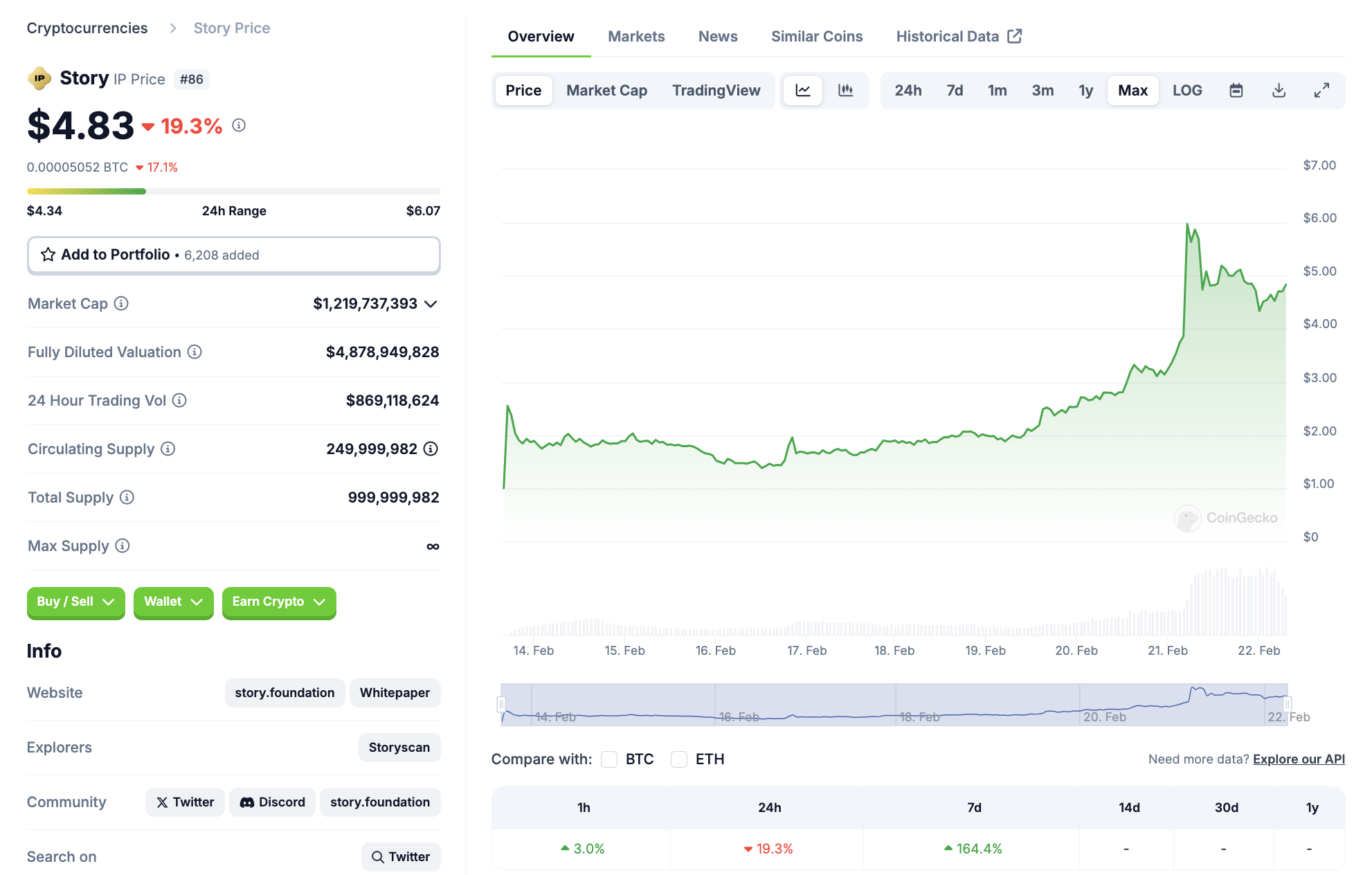This screenshot has width=1372, height=875.
Task: Open the Earn Crypto dropdown
Action: (278, 602)
